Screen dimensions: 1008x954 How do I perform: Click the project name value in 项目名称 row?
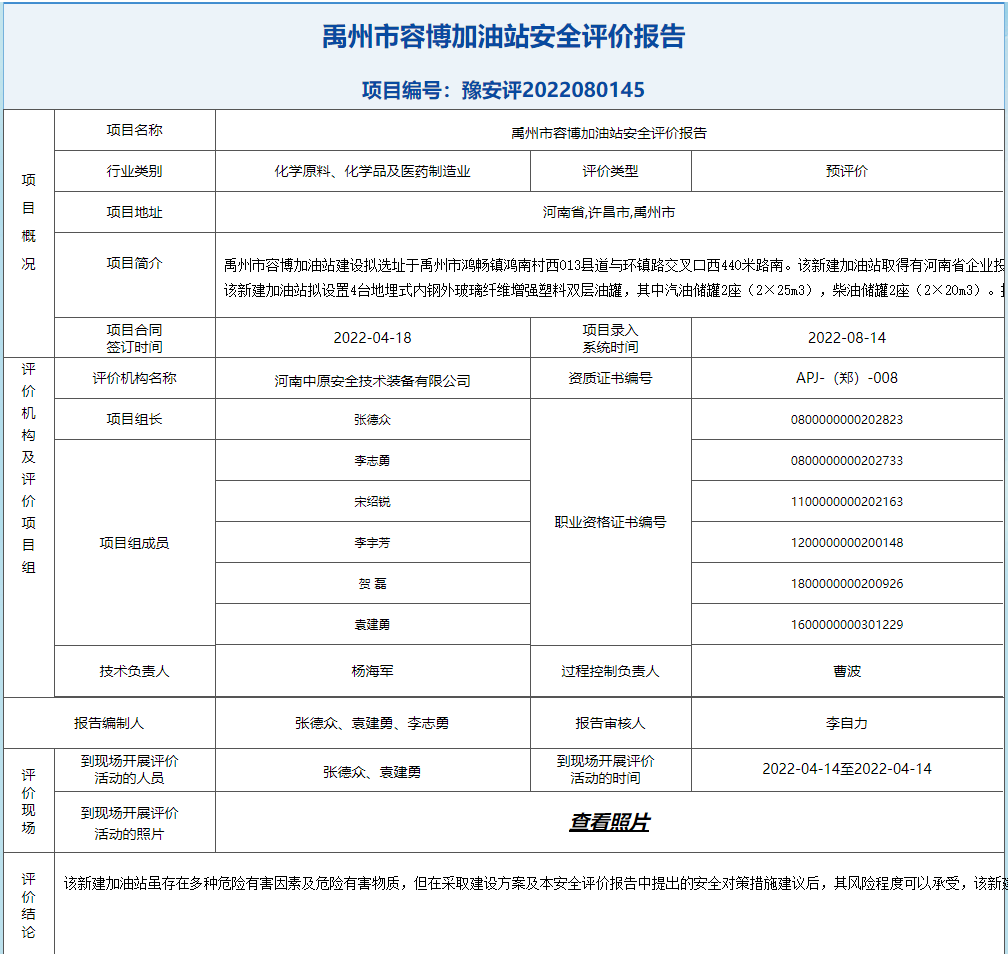609,133
